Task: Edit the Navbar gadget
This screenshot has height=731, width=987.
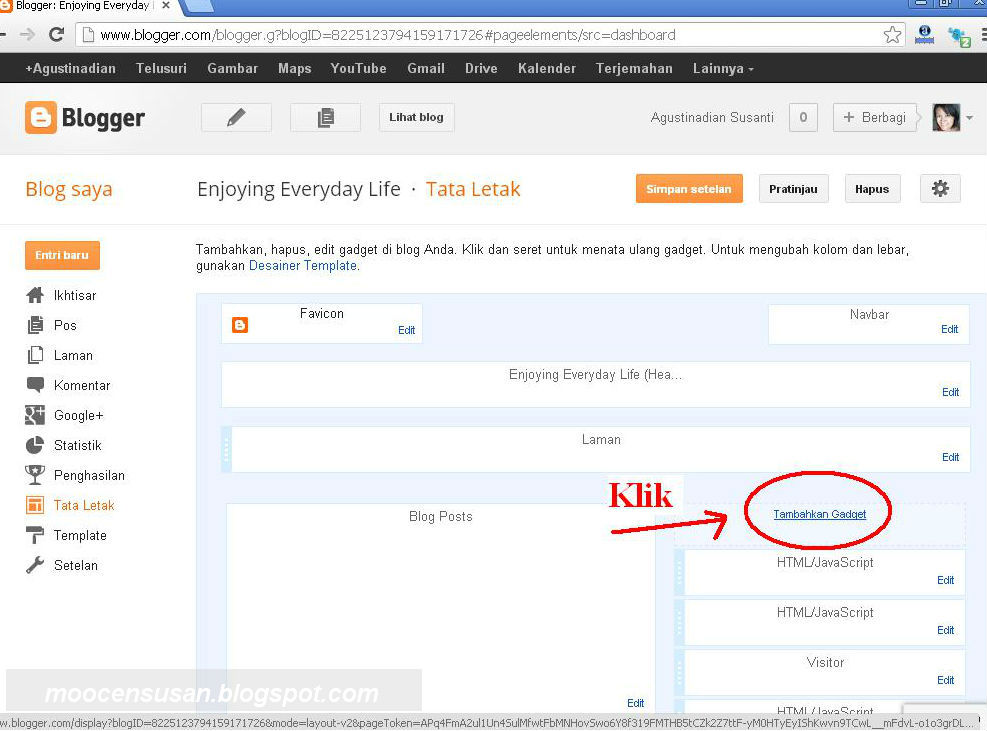Action: click(x=949, y=329)
